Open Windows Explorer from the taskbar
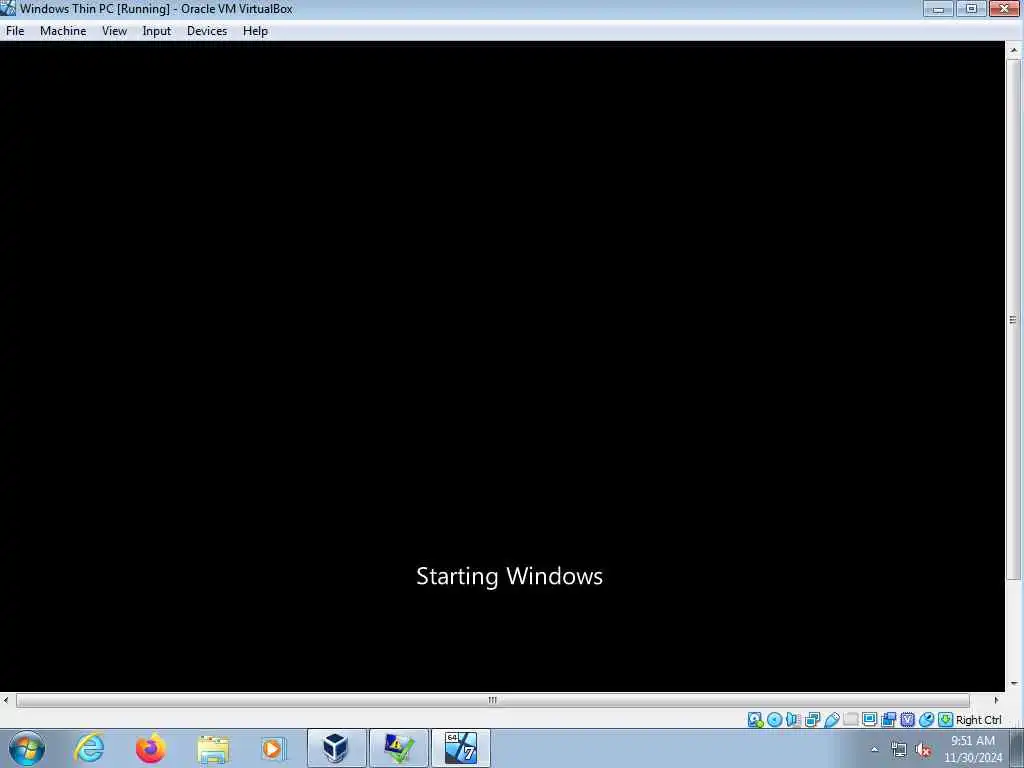 point(213,748)
